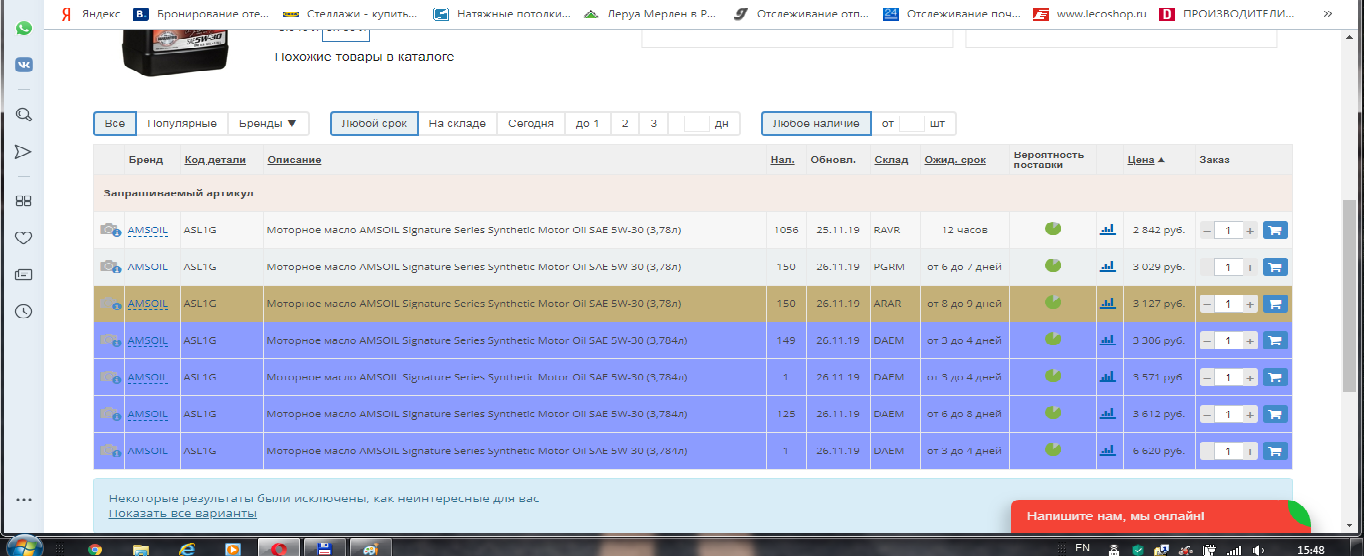
Task: Open AMSOIL brand link in RAVR row
Action: pyautogui.click(x=148, y=230)
